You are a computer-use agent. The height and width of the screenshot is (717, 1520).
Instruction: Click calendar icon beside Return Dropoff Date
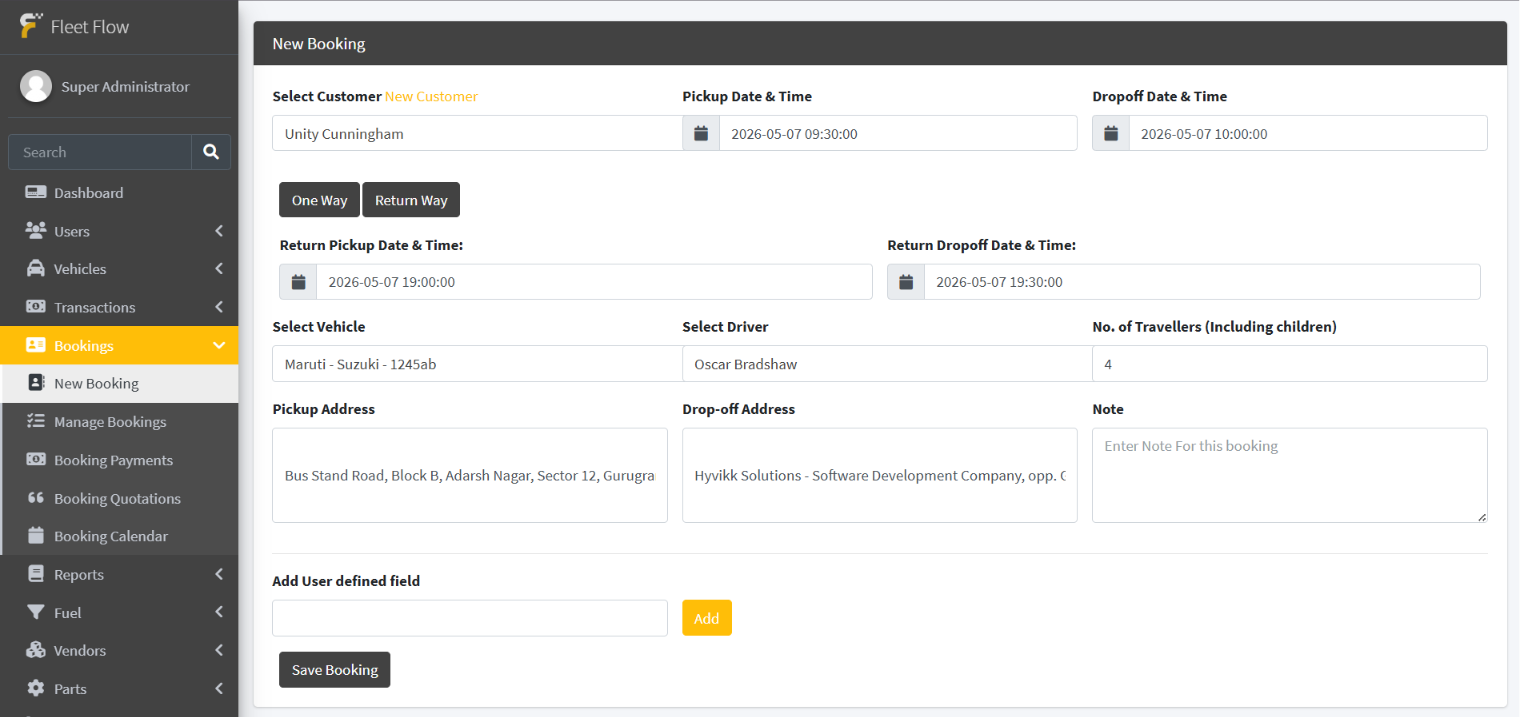point(906,282)
